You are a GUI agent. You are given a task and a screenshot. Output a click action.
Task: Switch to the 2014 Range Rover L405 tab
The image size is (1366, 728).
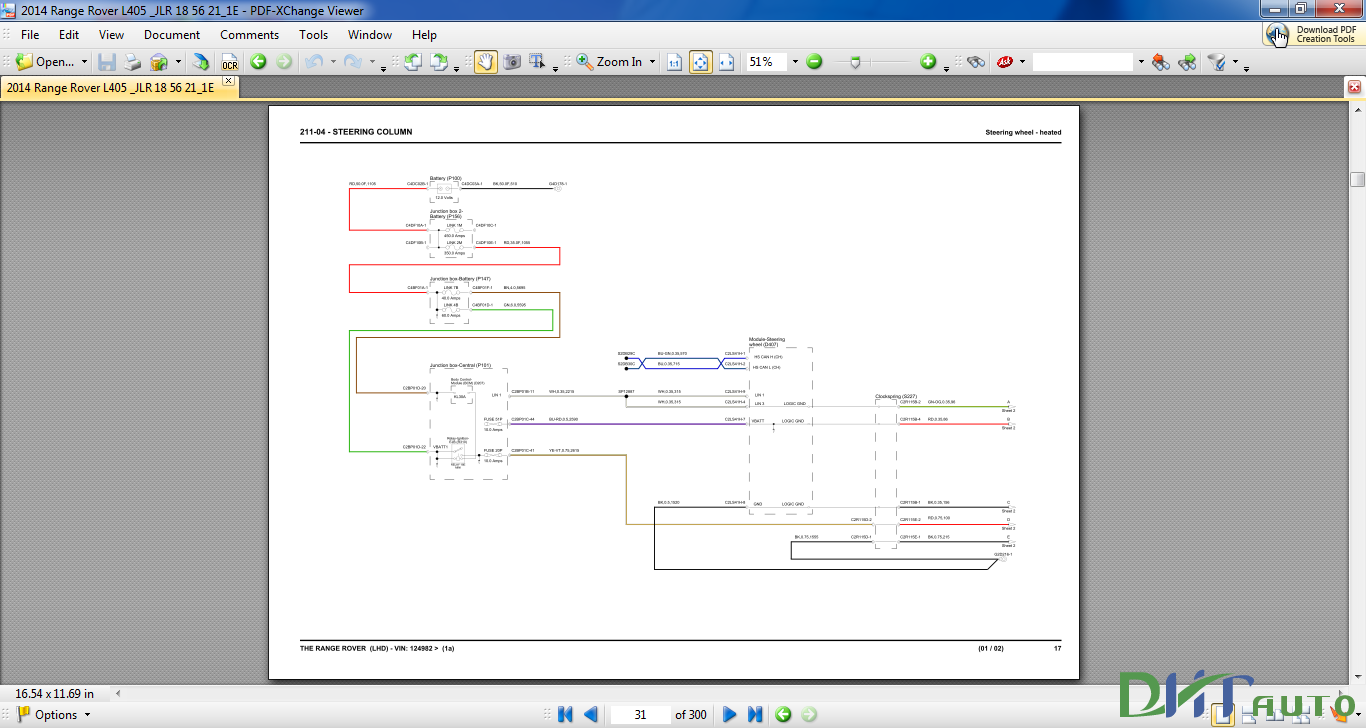coord(111,88)
